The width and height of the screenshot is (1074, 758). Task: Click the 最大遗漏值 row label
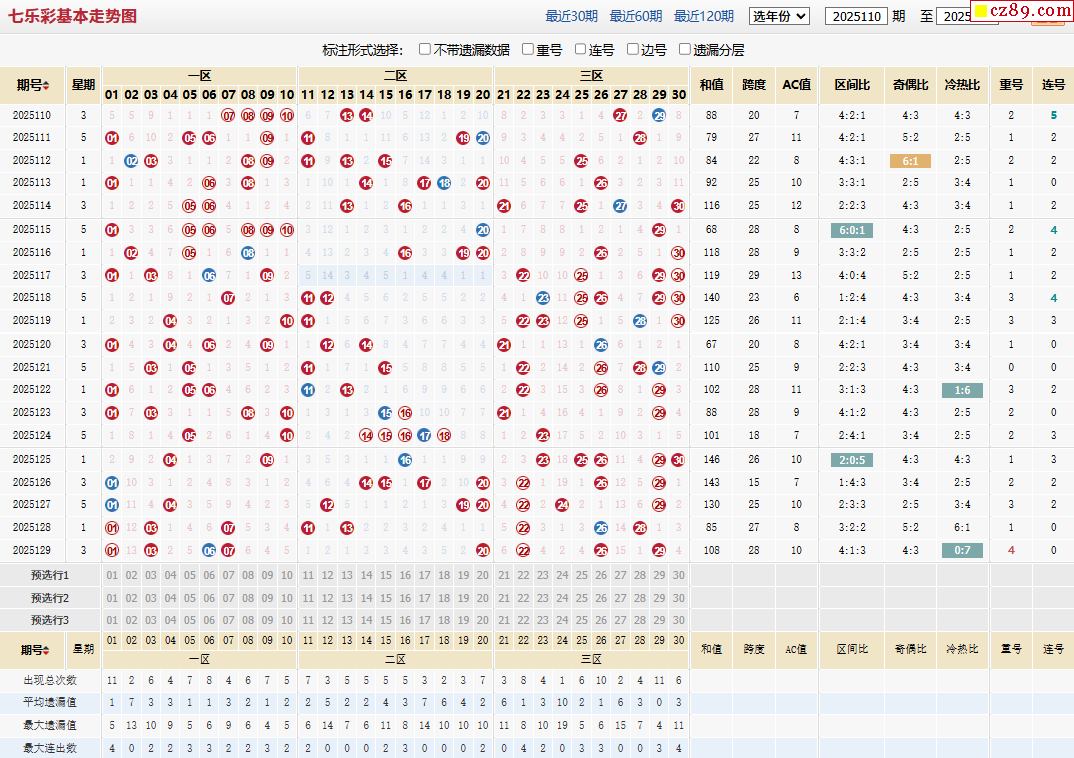coord(50,725)
